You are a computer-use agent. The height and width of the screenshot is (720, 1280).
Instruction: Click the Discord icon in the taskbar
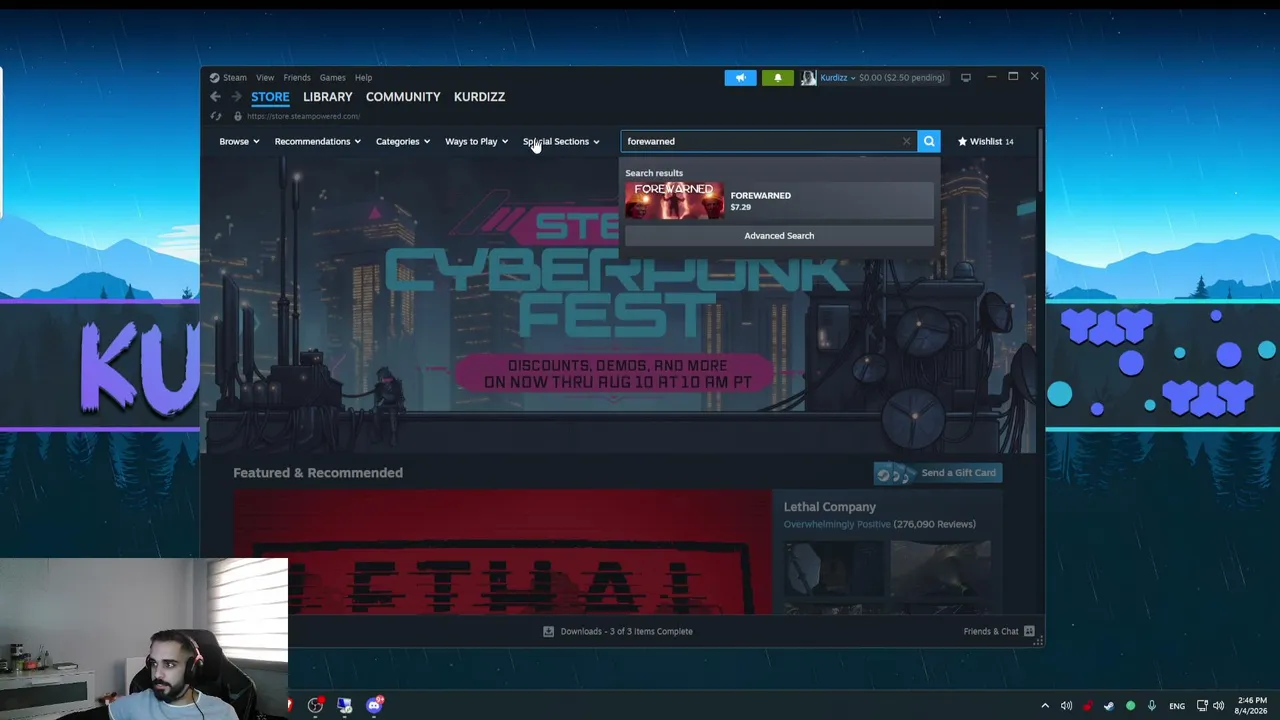[x=374, y=705]
